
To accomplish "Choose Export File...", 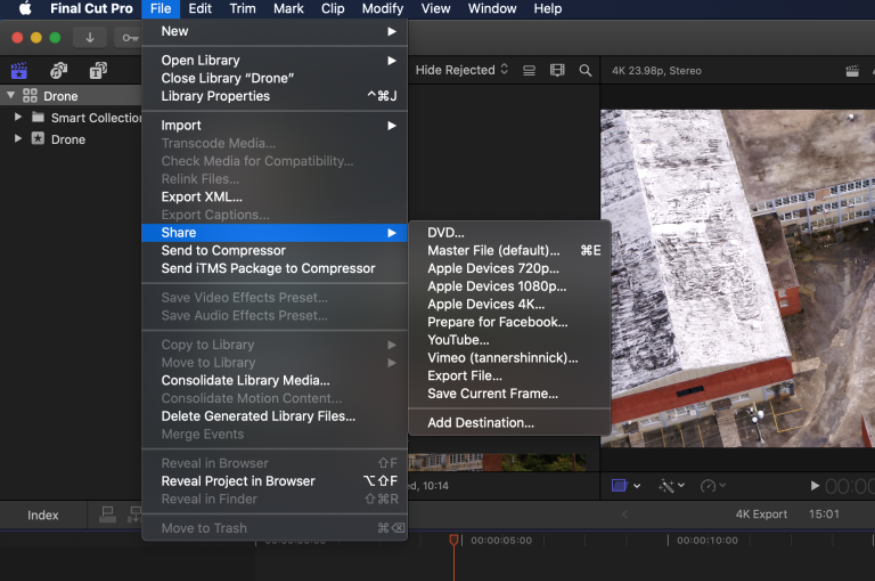I will 509,376.
